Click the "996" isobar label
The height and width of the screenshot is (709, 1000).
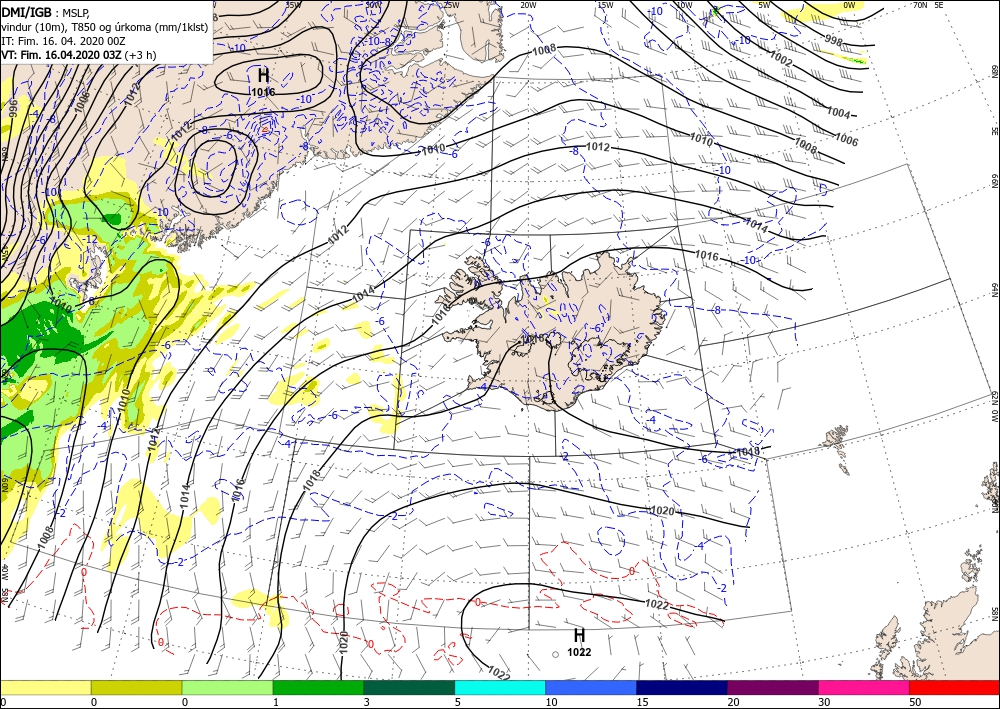pos(12,107)
